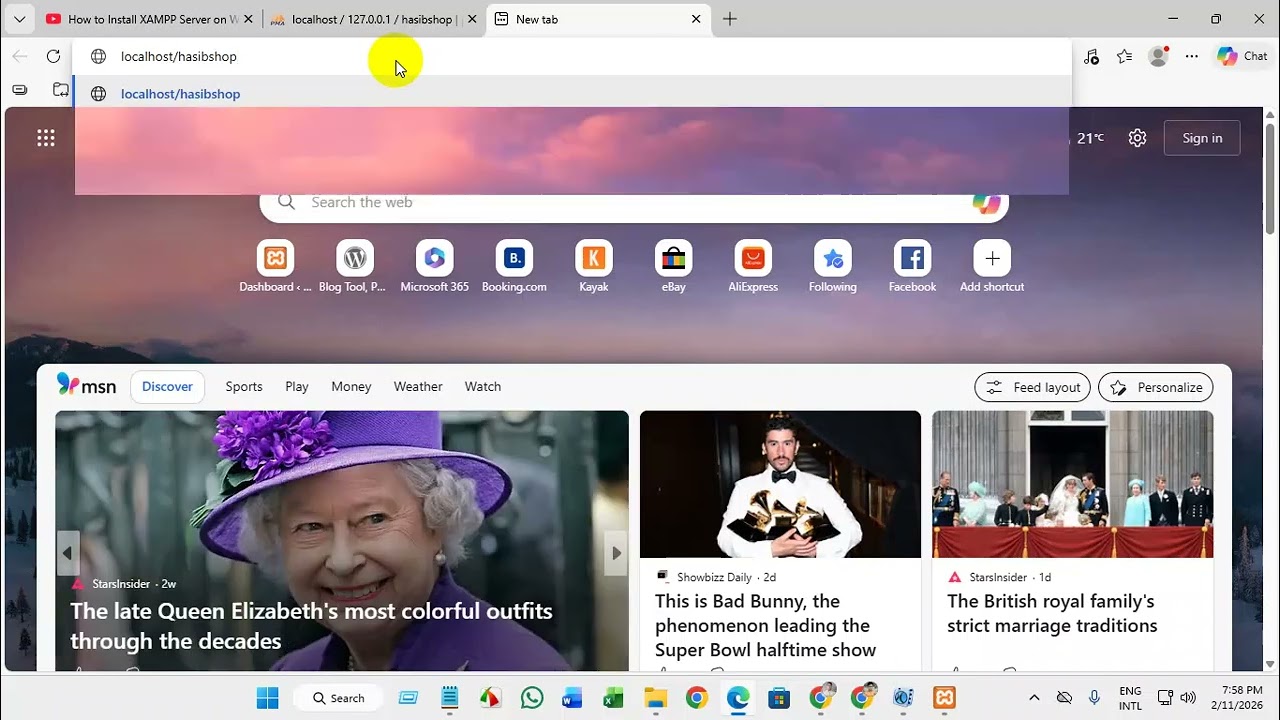Open WhatsApp from the taskbar
The width and height of the screenshot is (1280, 720).
tap(532, 697)
